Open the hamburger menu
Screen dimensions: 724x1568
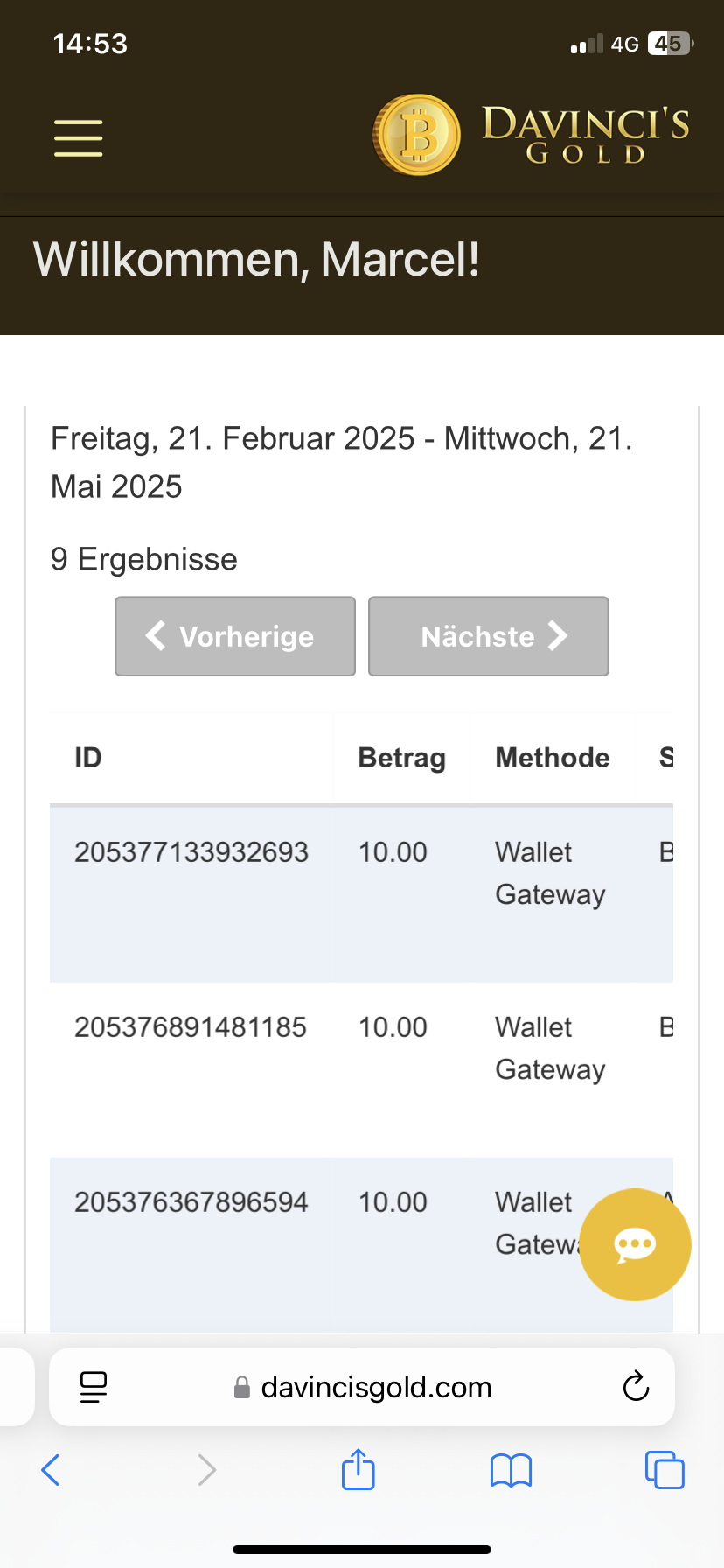point(79,138)
